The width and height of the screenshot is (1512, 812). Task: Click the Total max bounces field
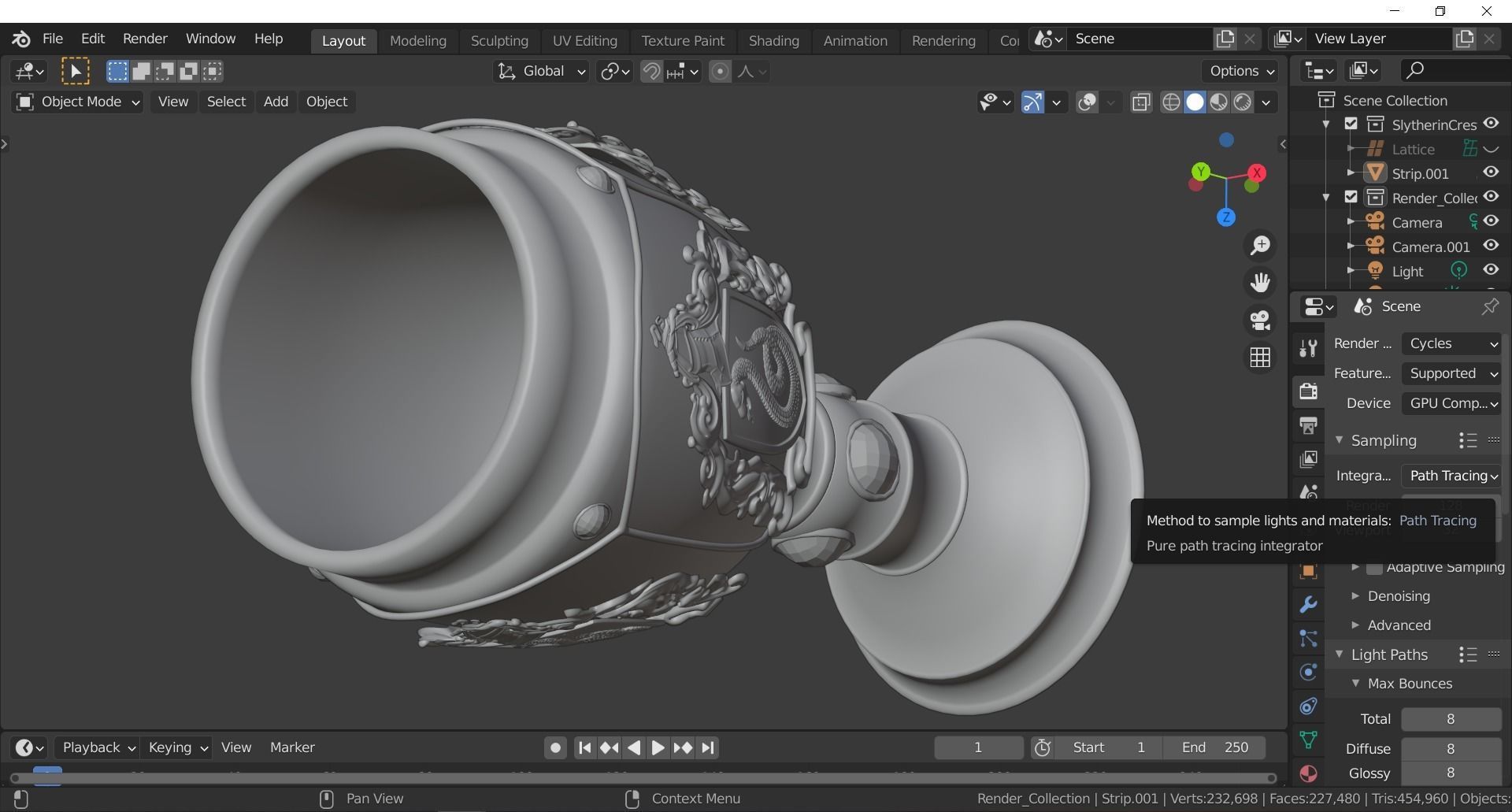(x=1451, y=719)
